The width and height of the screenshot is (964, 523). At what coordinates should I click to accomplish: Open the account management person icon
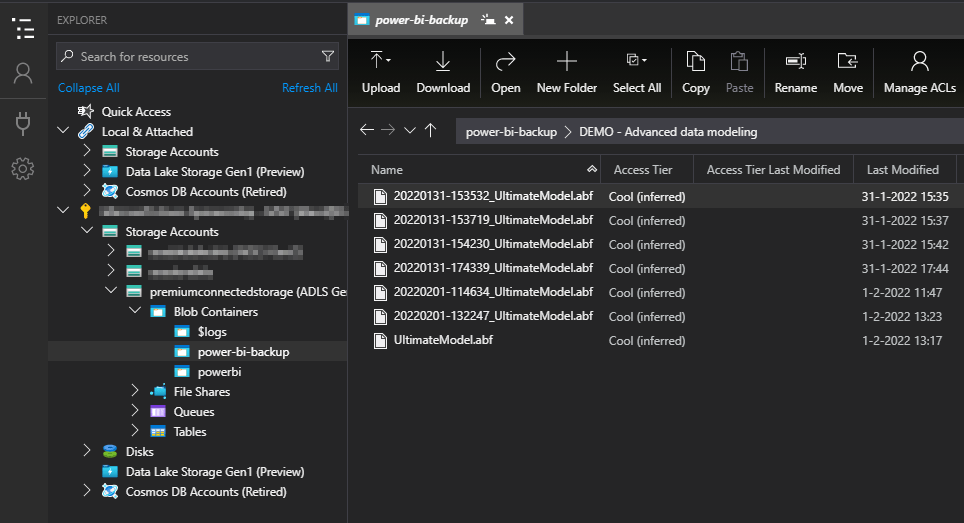[x=23, y=73]
